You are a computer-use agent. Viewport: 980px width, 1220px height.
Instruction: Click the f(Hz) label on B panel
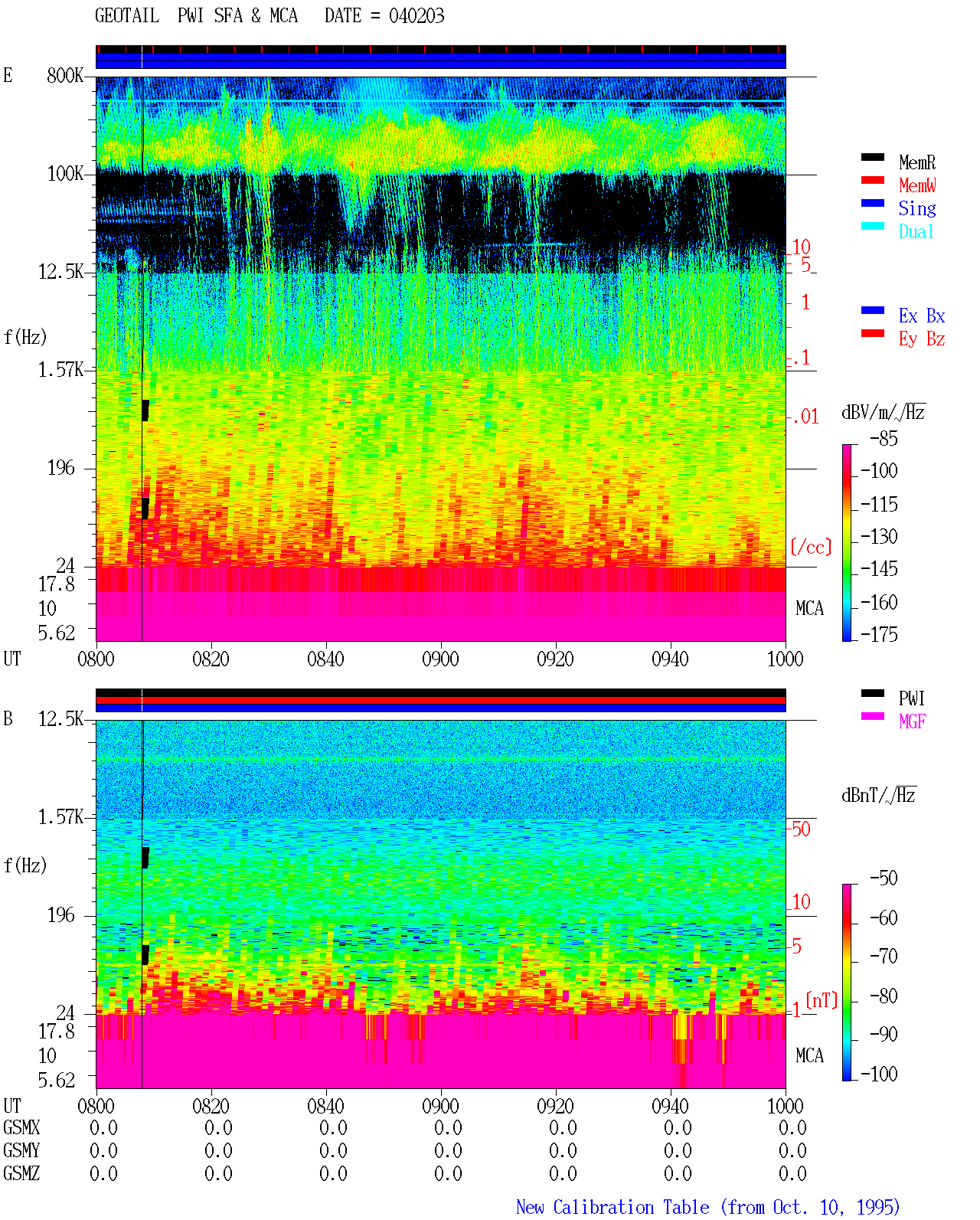coord(25,865)
